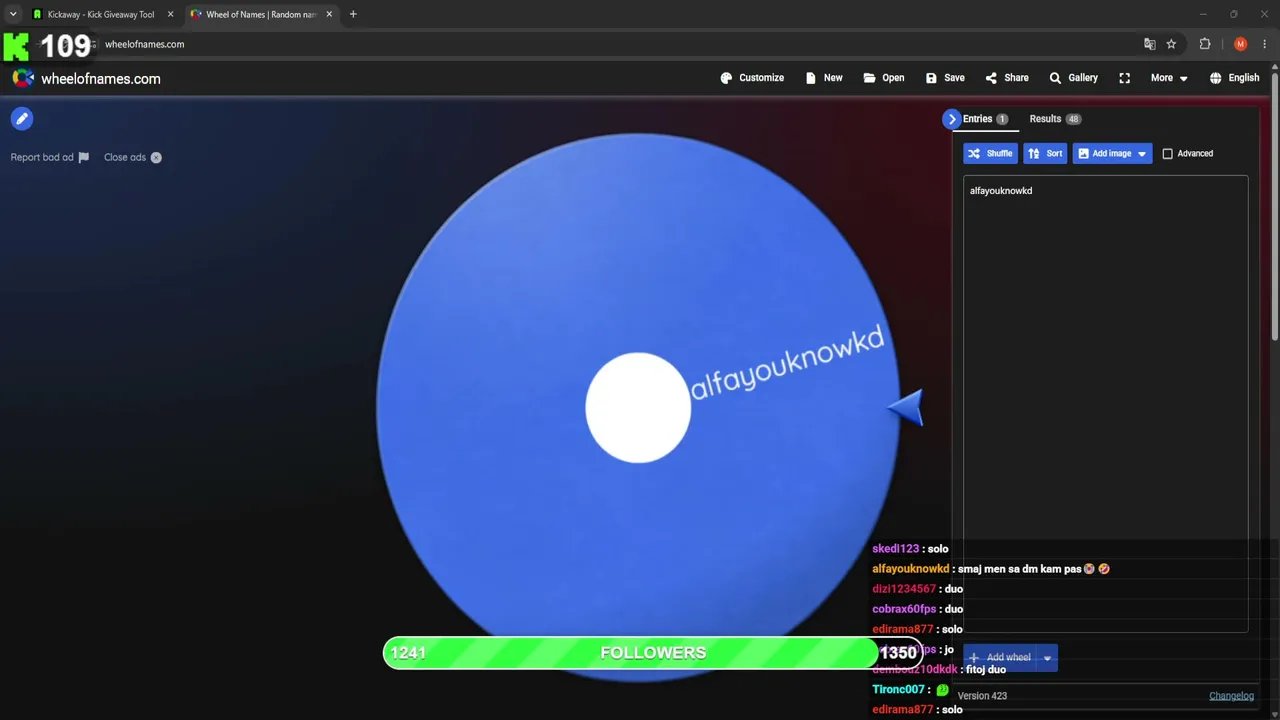
Task: Click the Open folder button
Action: pos(884,78)
